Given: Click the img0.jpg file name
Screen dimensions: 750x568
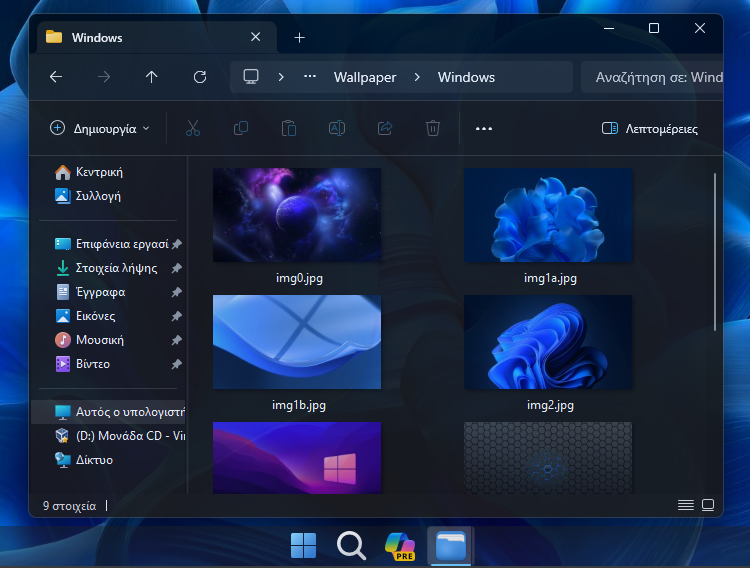Looking at the screenshot, I should coord(299,278).
